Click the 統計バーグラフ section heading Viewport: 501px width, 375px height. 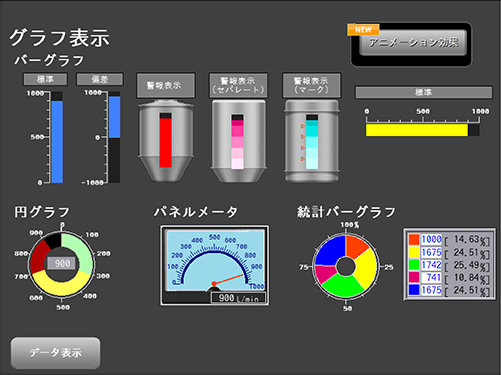pos(346,212)
